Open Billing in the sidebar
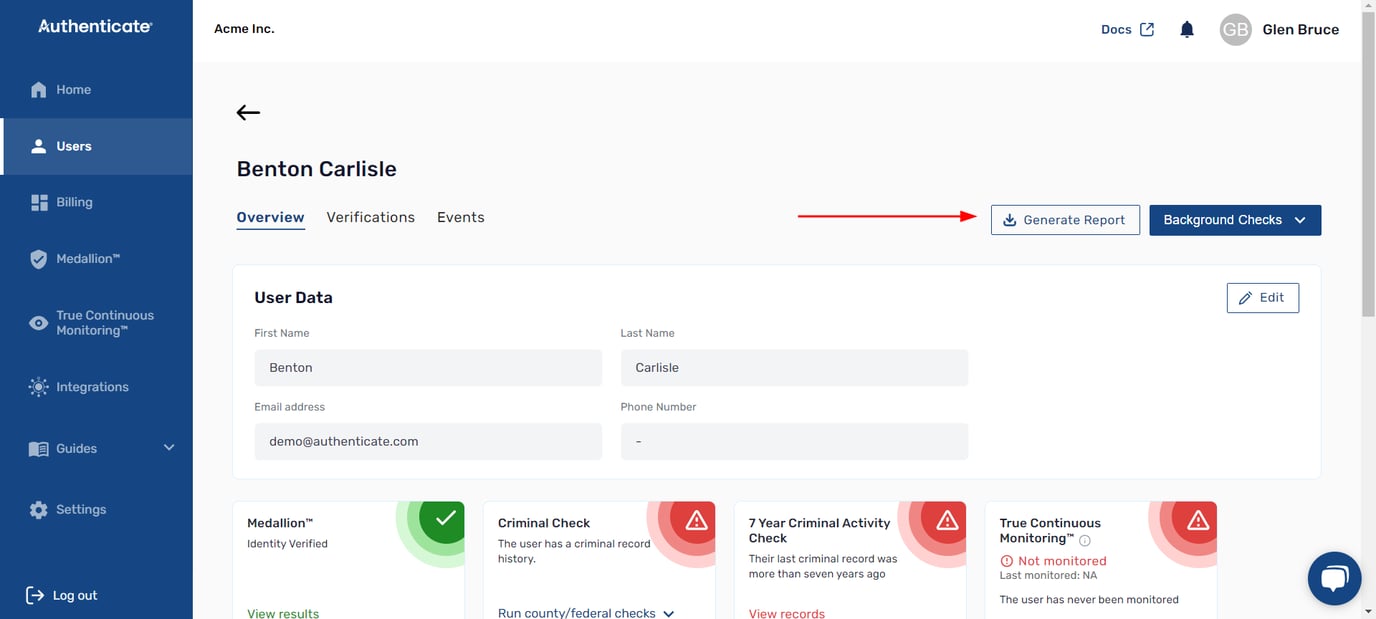 click(x=74, y=202)
